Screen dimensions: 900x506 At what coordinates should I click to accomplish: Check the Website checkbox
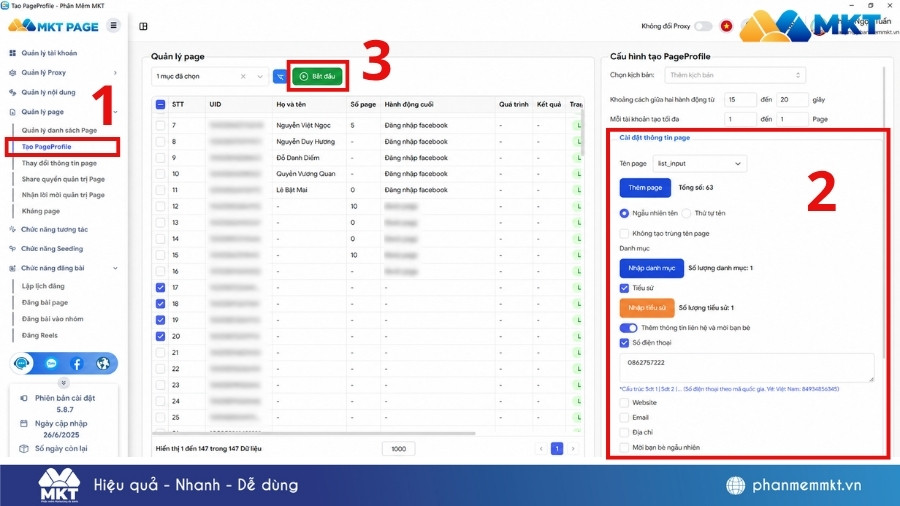[624, 403]
